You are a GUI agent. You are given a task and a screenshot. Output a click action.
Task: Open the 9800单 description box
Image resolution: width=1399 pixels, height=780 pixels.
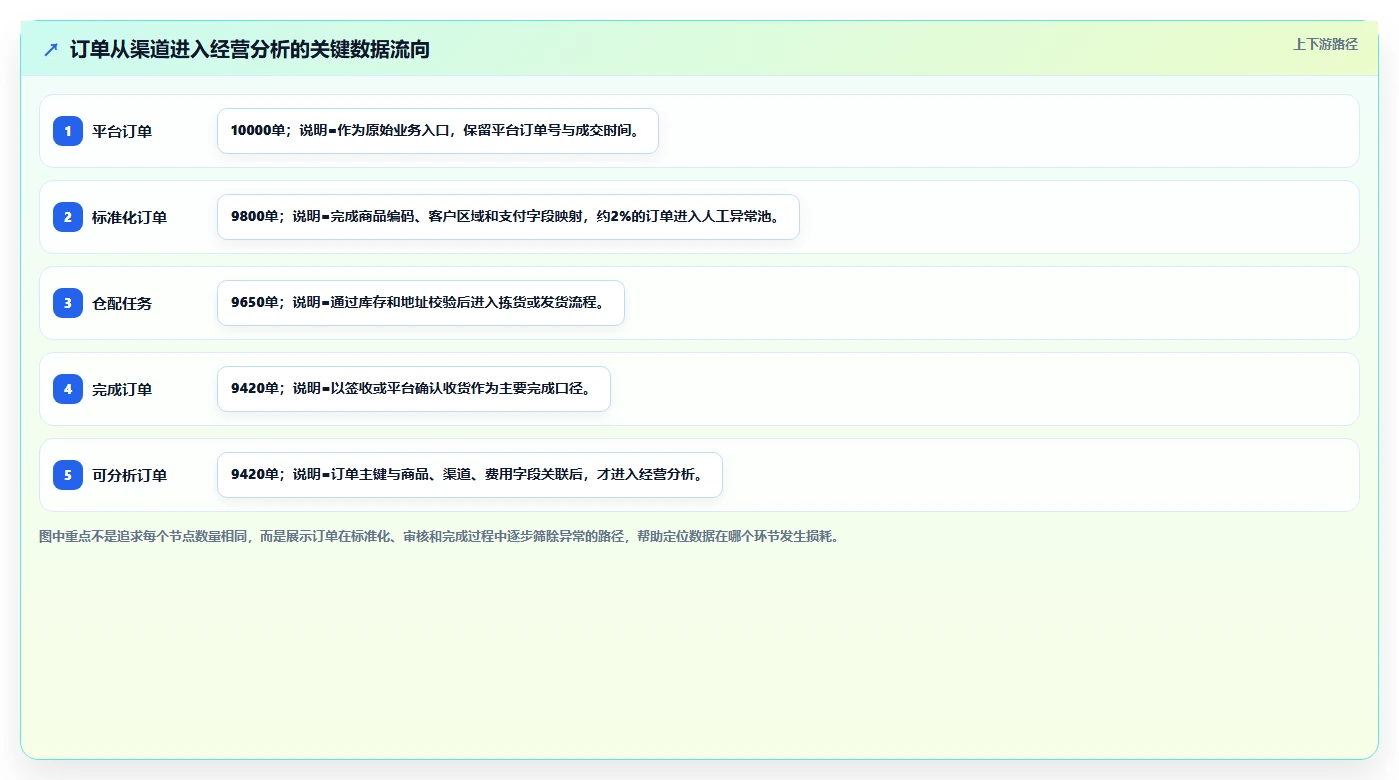[x=508, y=217]
